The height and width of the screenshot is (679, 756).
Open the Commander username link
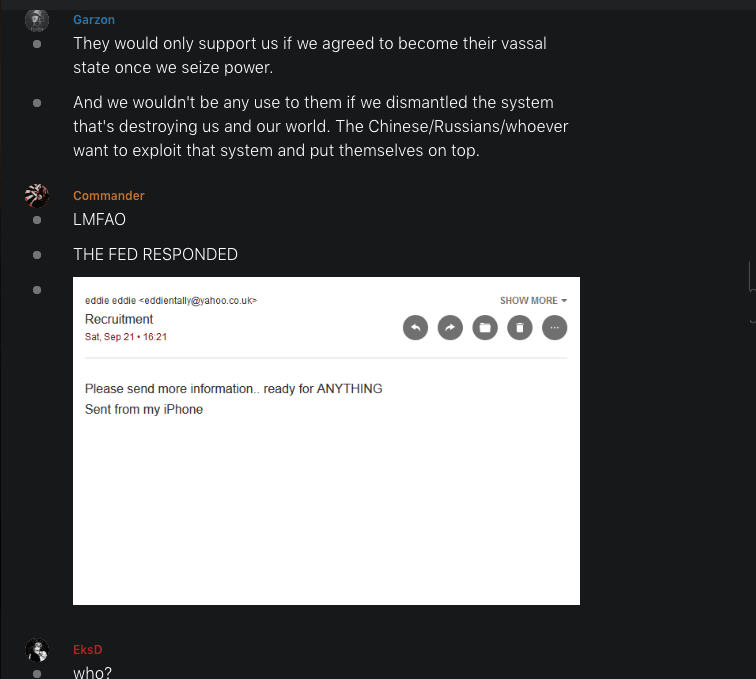[x=108, y=196]
